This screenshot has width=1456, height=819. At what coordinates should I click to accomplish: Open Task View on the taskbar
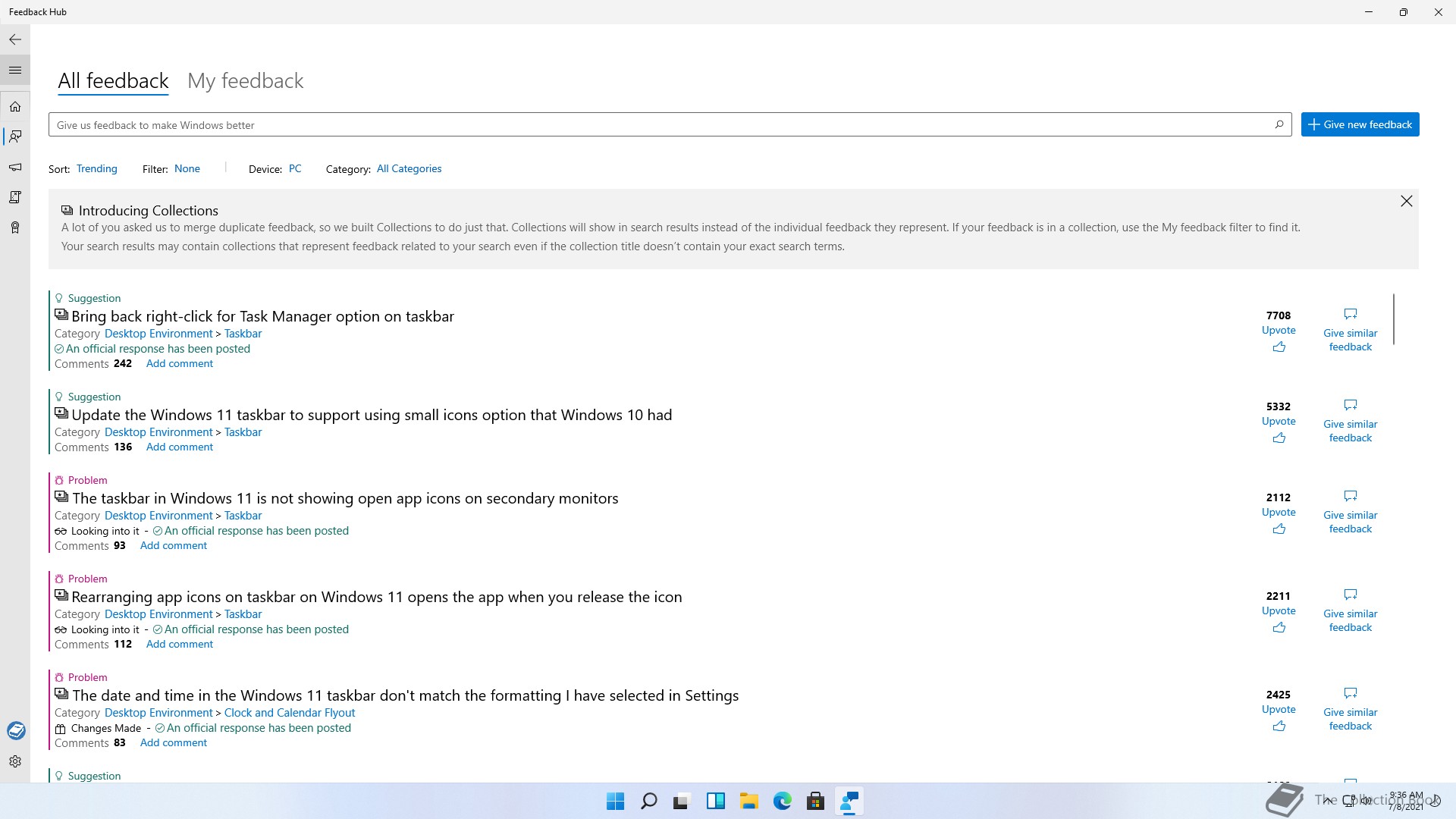(682, 801)
